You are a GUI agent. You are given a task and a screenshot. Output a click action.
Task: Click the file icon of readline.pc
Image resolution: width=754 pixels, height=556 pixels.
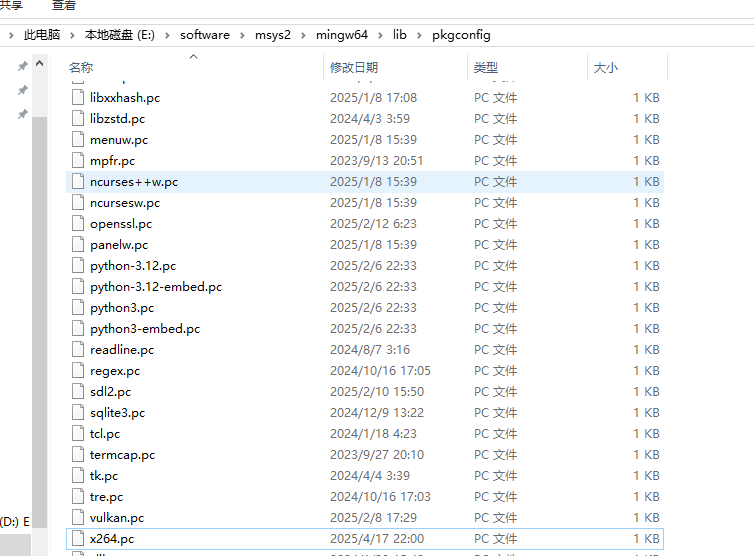(78, 350)
